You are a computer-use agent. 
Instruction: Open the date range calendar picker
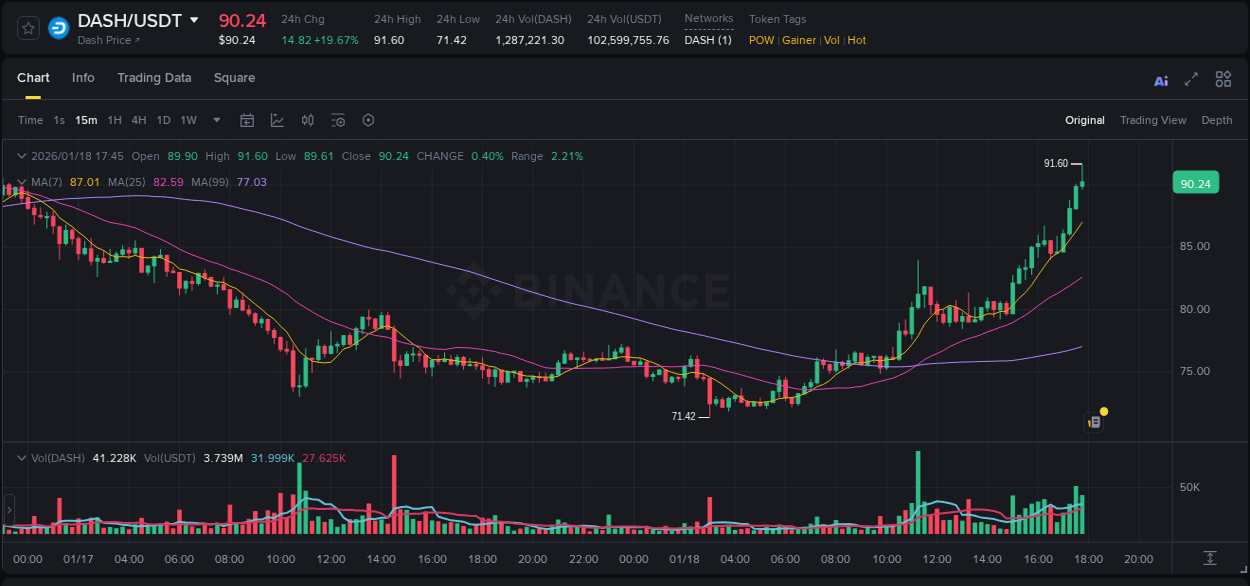(x=247, y=119)
